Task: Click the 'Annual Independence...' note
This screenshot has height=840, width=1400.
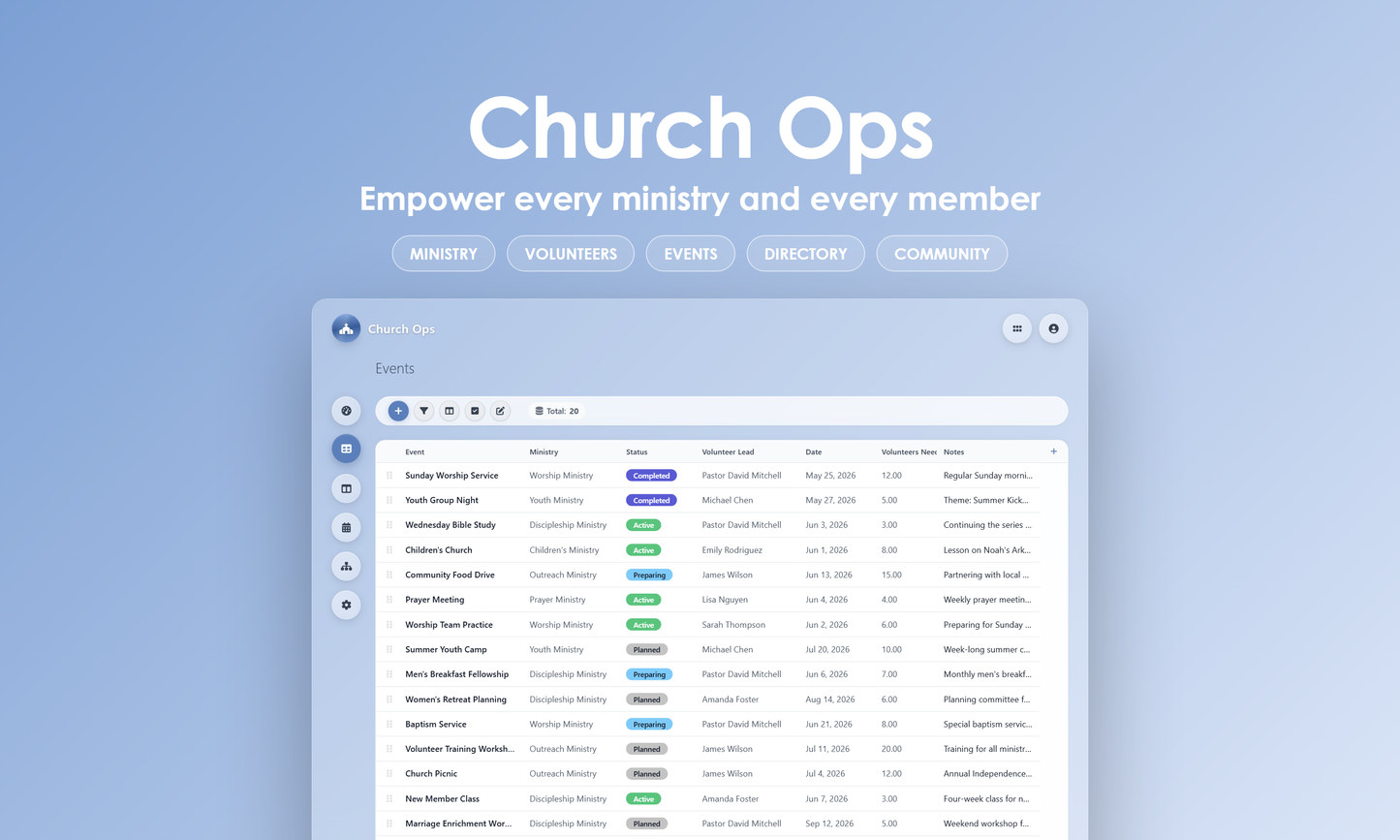Action: point(987,773)
